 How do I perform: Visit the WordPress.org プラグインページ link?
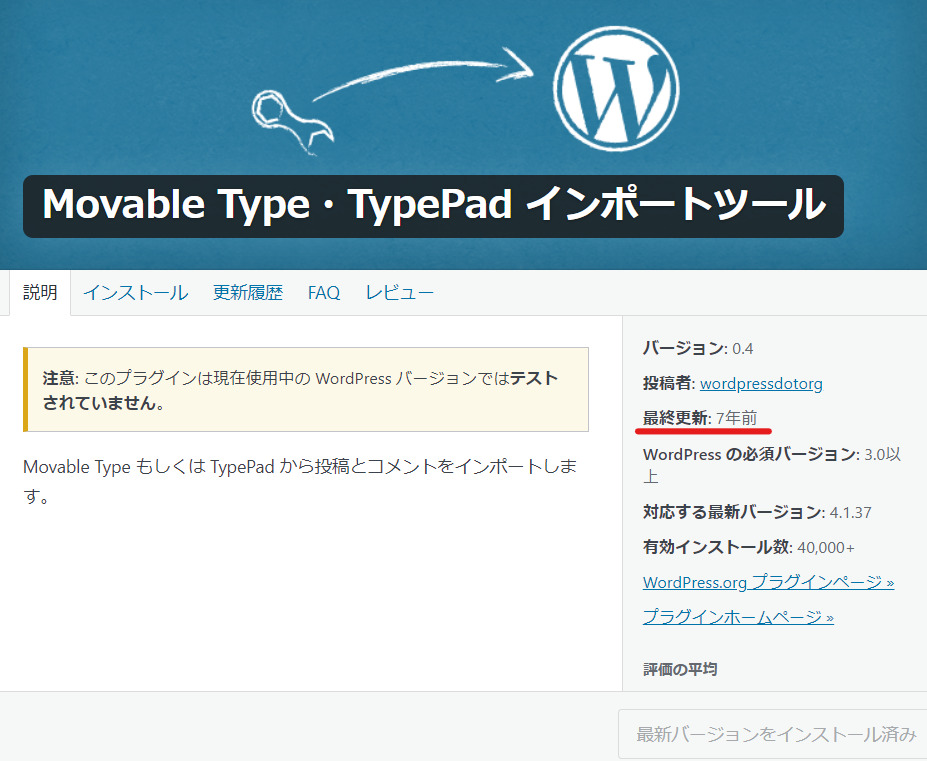click(769, 582)
